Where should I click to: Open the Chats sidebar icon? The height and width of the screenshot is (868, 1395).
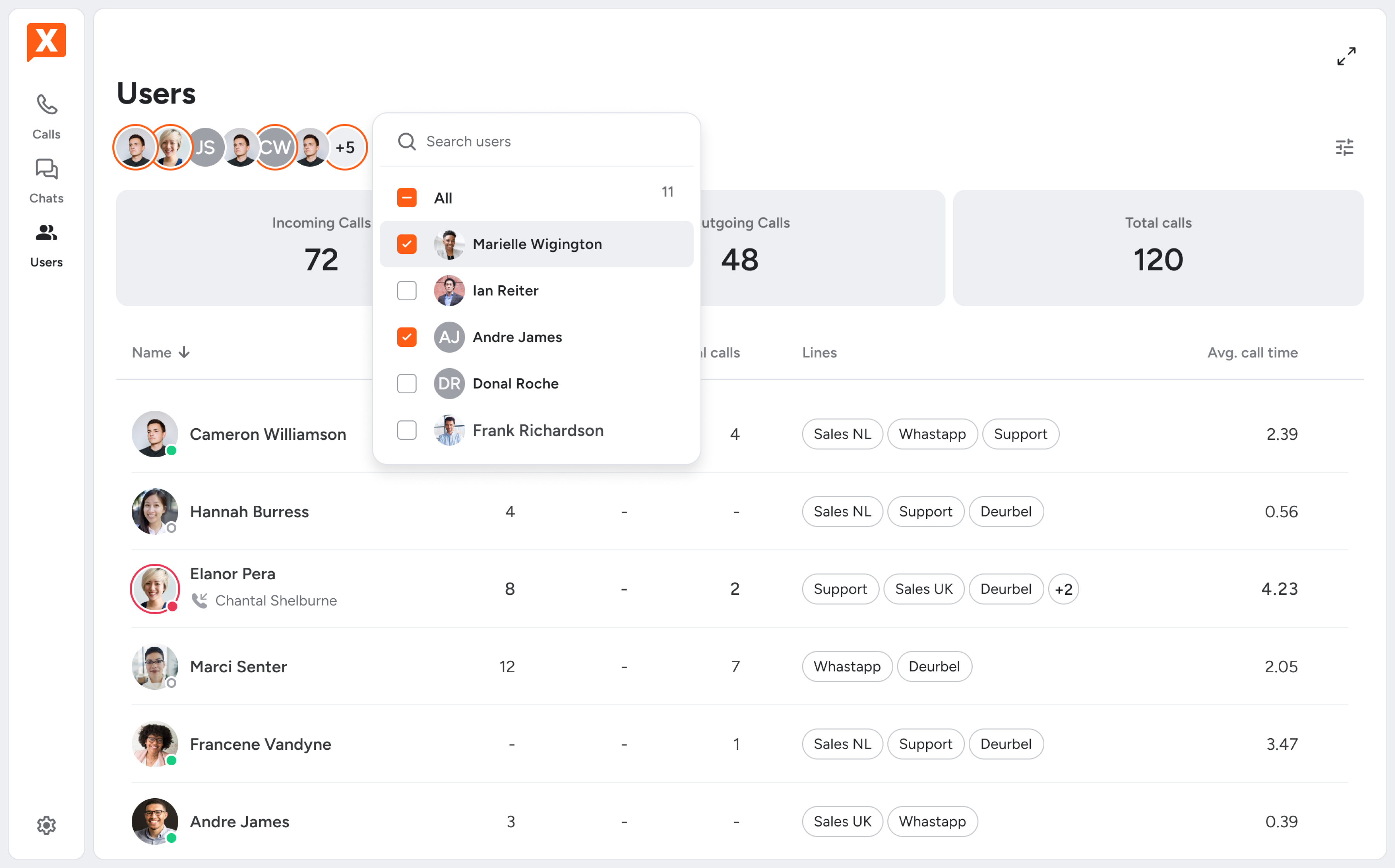tap(46, 169)
